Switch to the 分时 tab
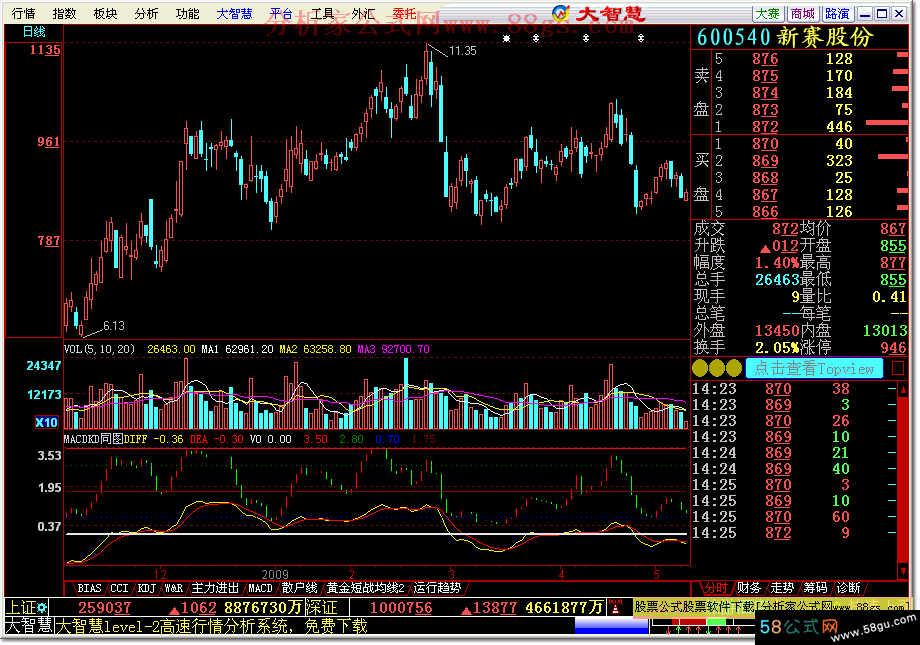The width and height of the screenshot is (920, 645). click(715, 588)
